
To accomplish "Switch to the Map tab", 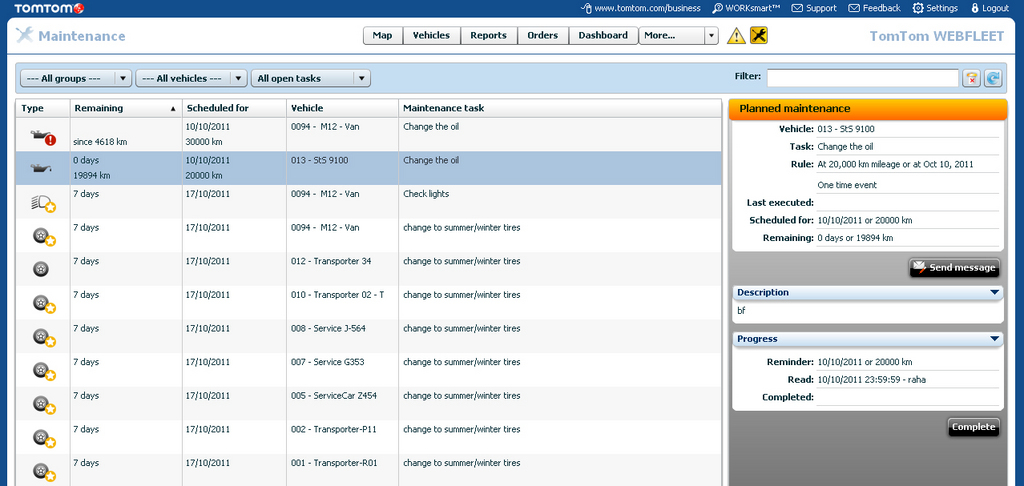I will (x=383, y=35).
